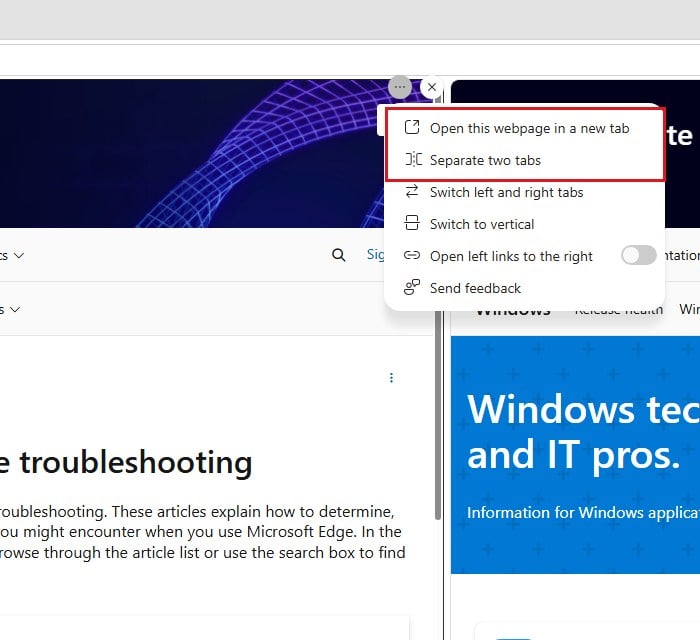700x640 pixels.
Task: Click Information for Windows applications text
Action: pyautogui.click(x=583, y=513)
